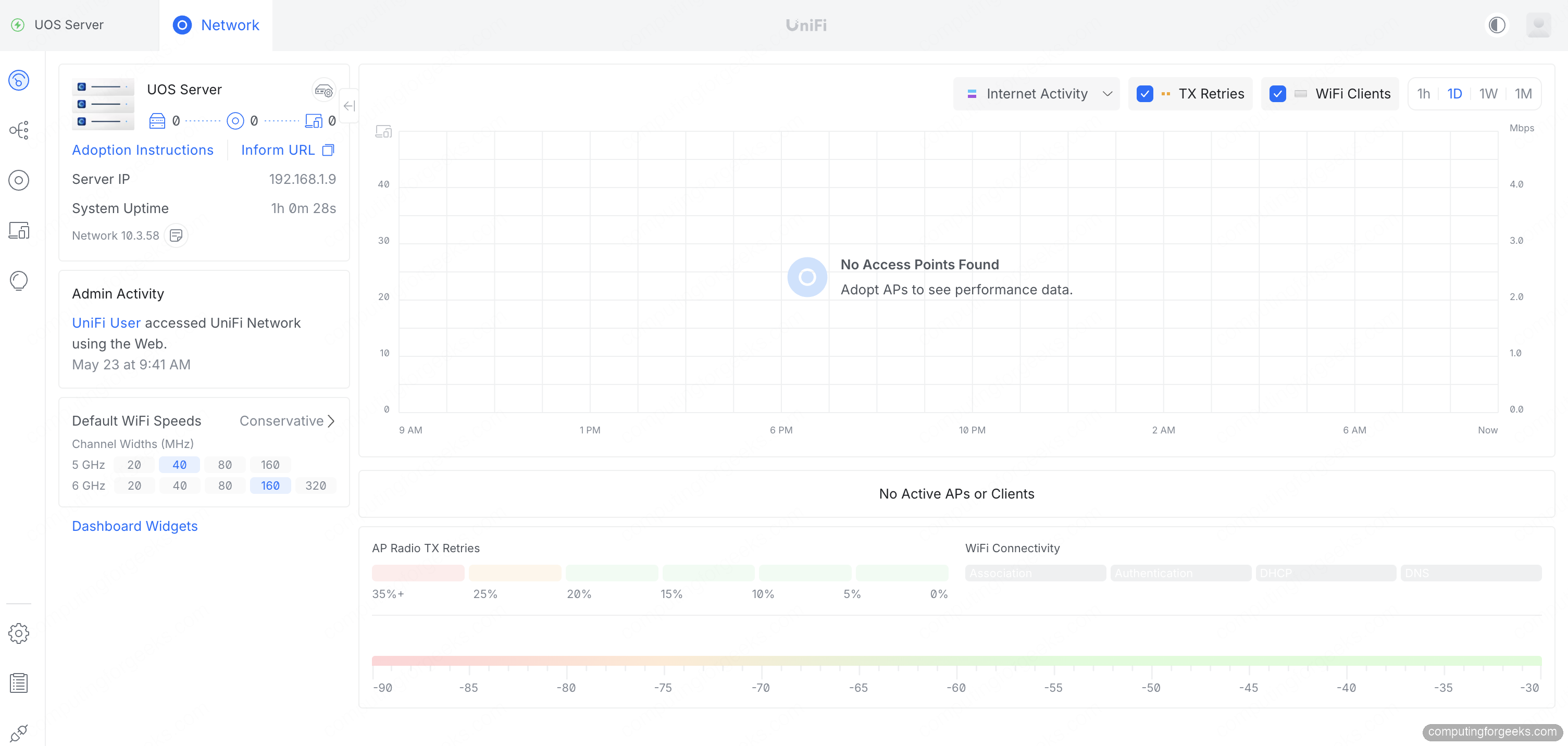Uncheck the TX Retries checkbox

click(x=1144, y=94)
